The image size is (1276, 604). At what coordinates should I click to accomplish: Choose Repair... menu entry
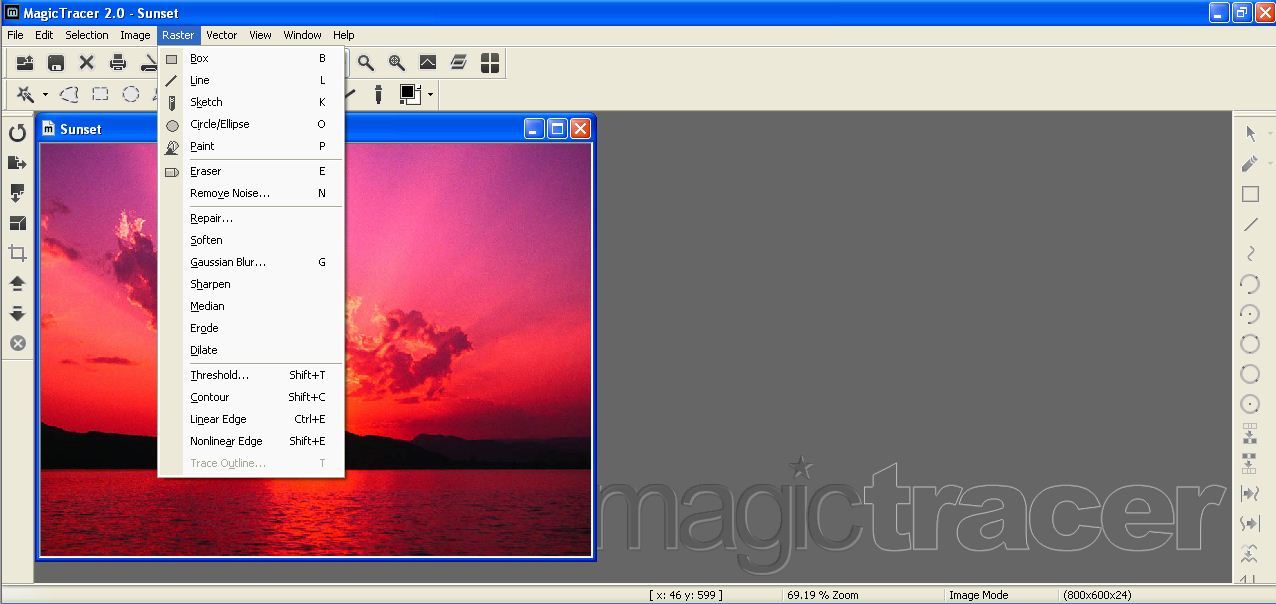pos(251,218)
